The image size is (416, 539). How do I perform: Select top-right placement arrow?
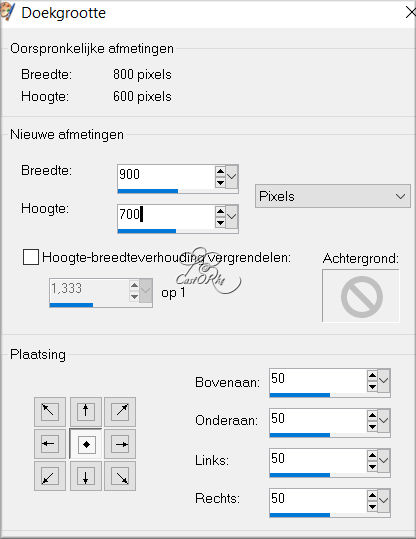(120, 411)
